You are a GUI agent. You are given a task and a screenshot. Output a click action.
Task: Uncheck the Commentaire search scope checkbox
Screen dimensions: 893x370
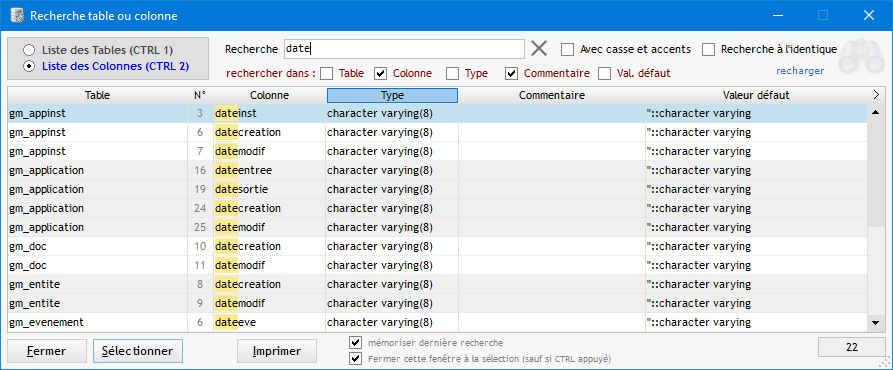coord(511,73)
